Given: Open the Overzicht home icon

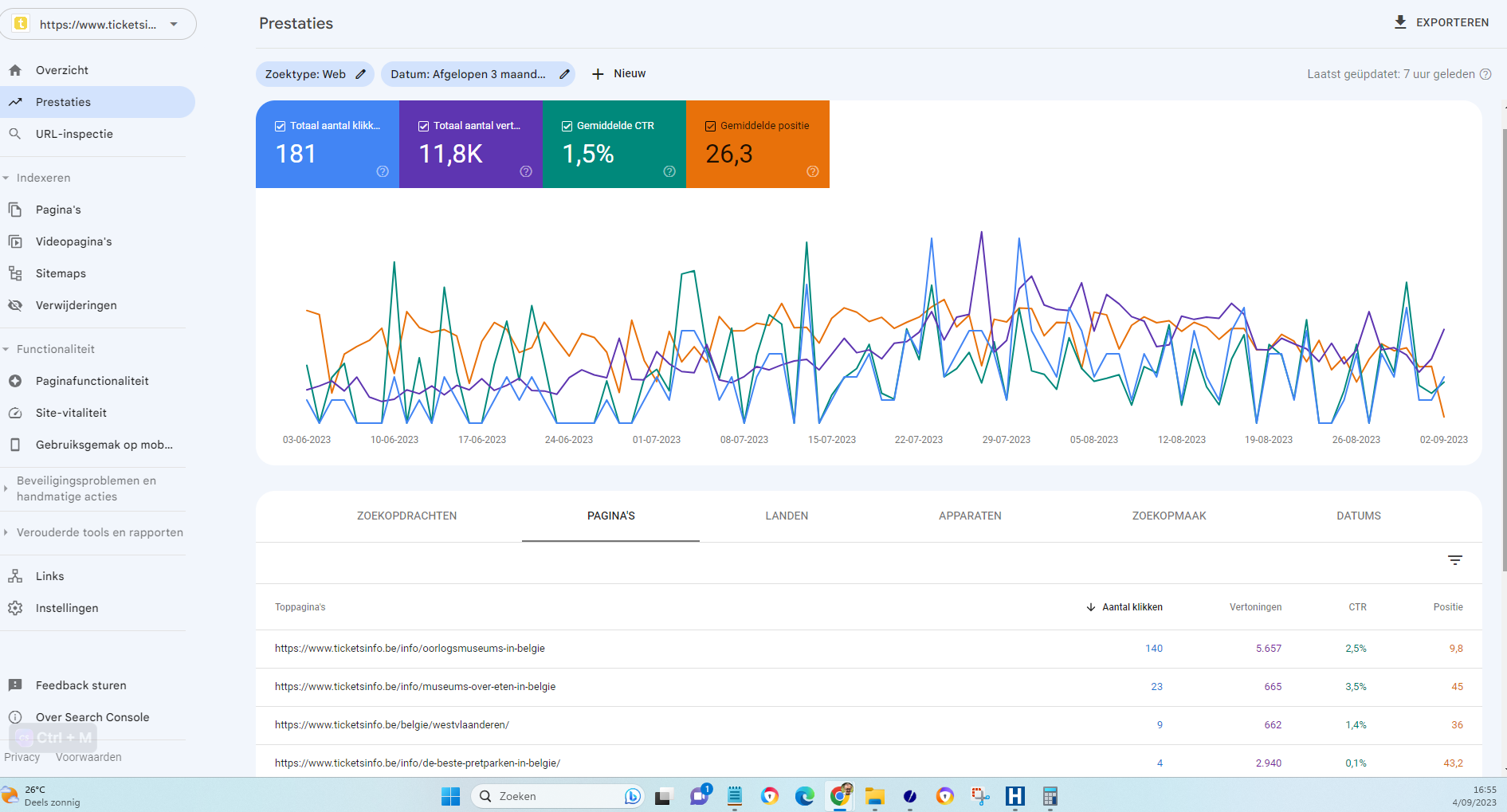Looking at the screenshot, I should click(x=15, y=70).
